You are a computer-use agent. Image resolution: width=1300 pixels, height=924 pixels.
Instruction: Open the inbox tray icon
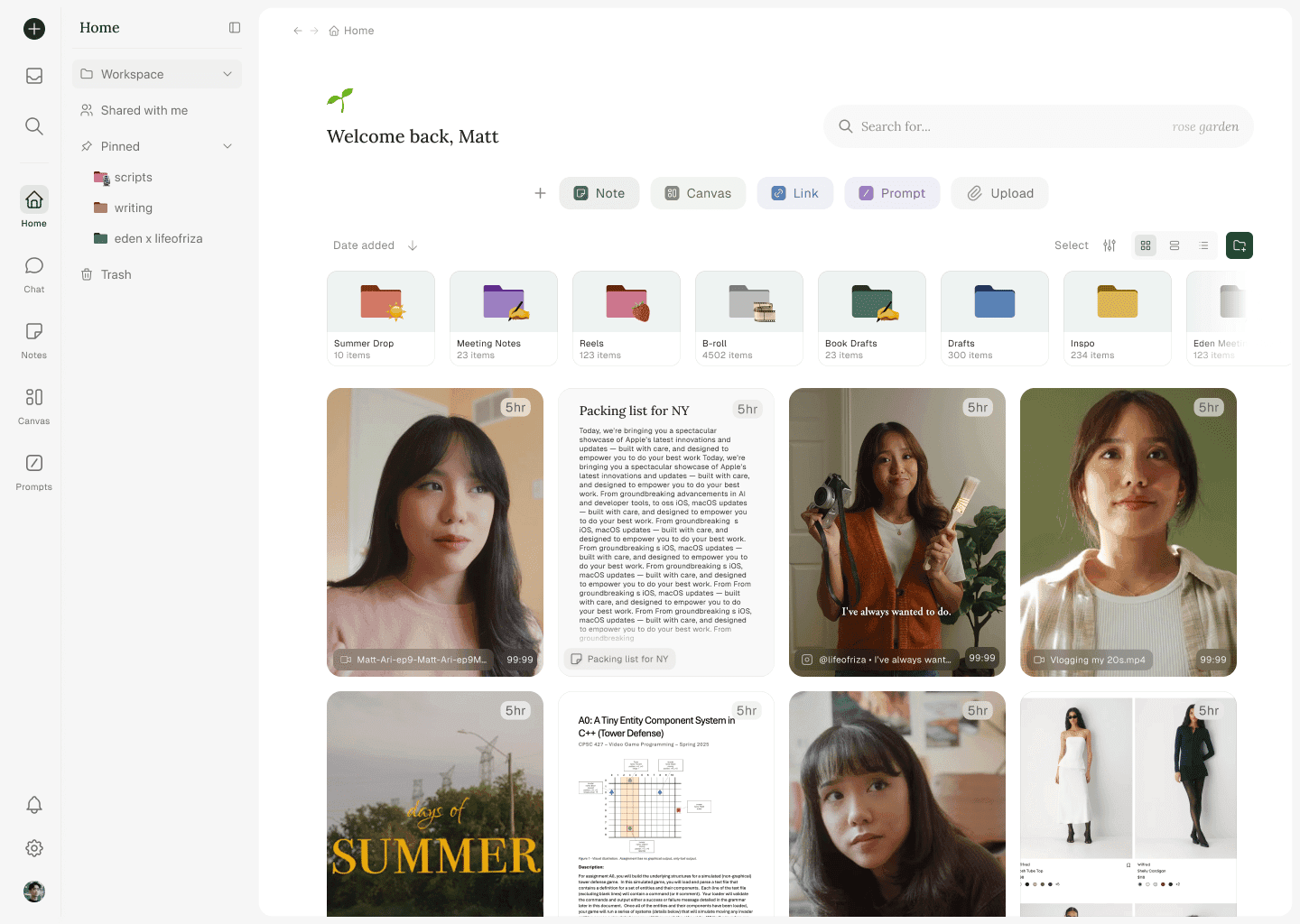[34, 76]
